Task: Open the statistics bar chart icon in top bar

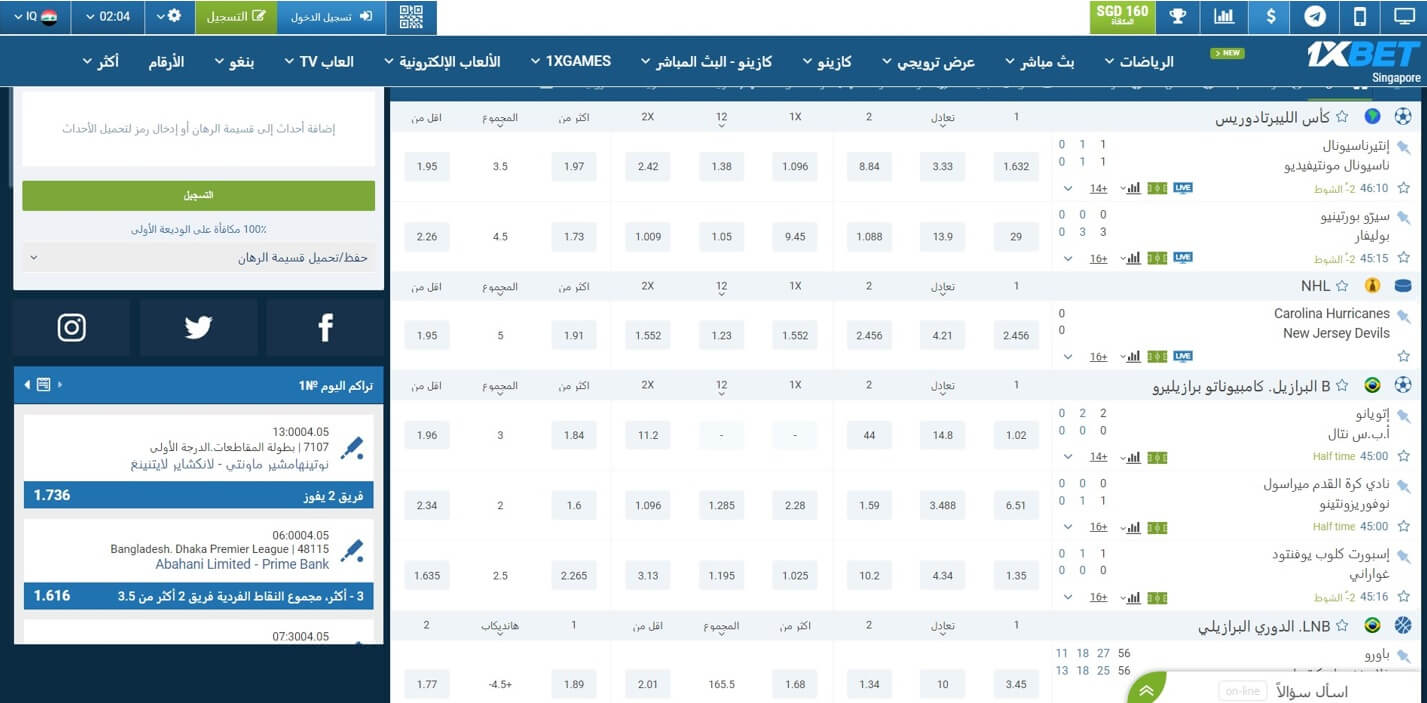Action: 1224,17
